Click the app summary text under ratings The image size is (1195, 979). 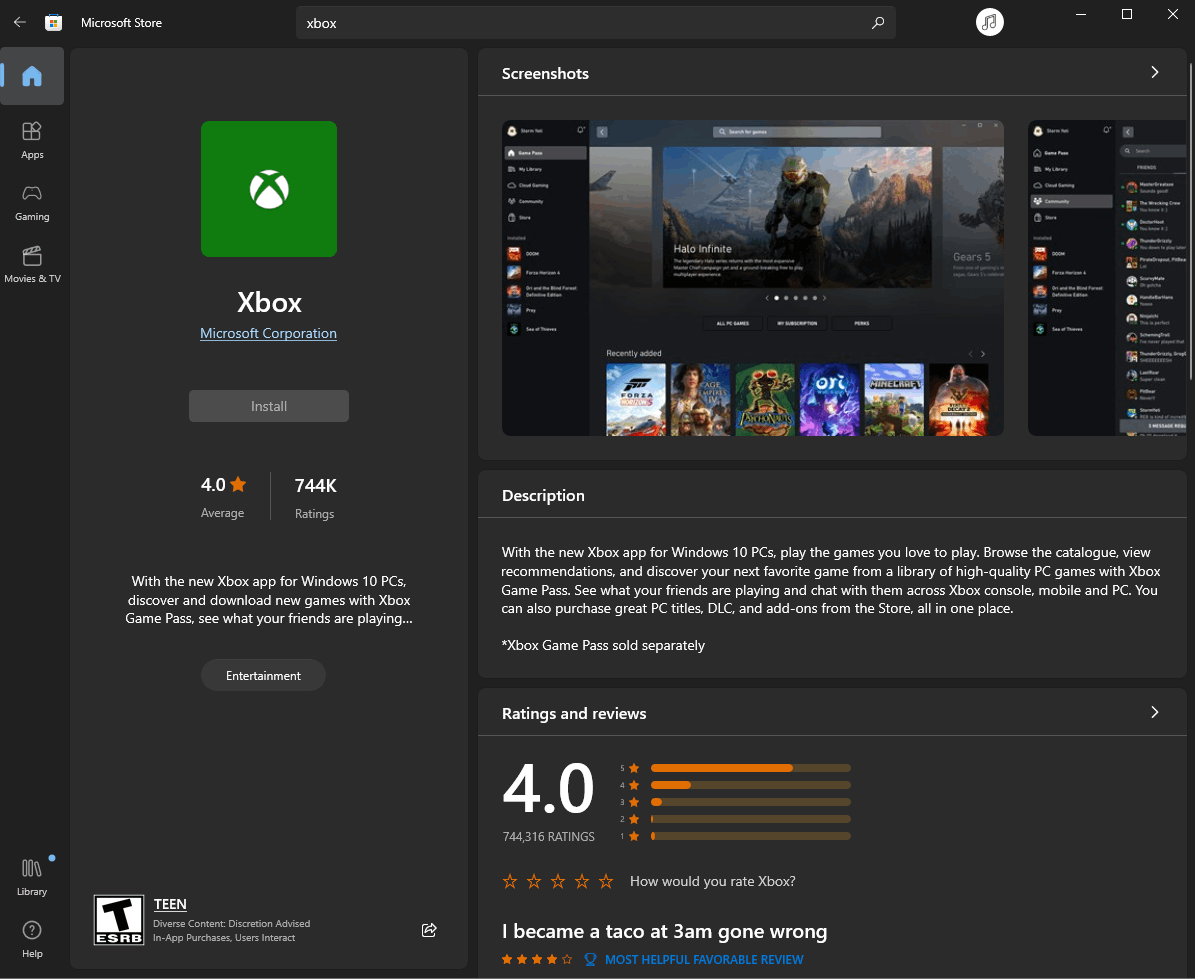(269, 600)
